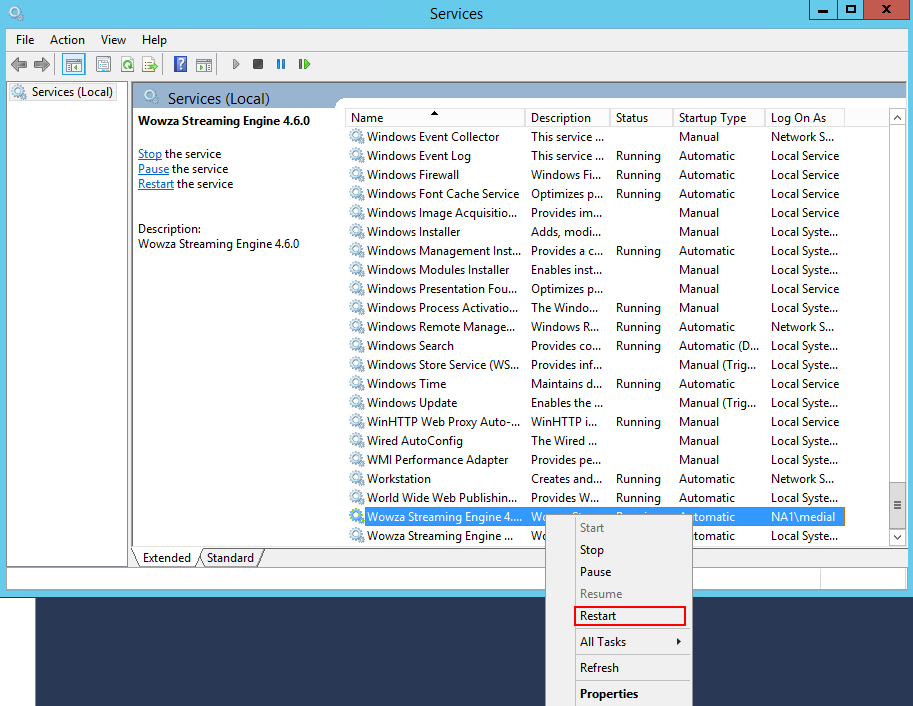Sort by the Log On As column header
The height and width of the screenshot is (706, 913).
(x=805, y=118)
